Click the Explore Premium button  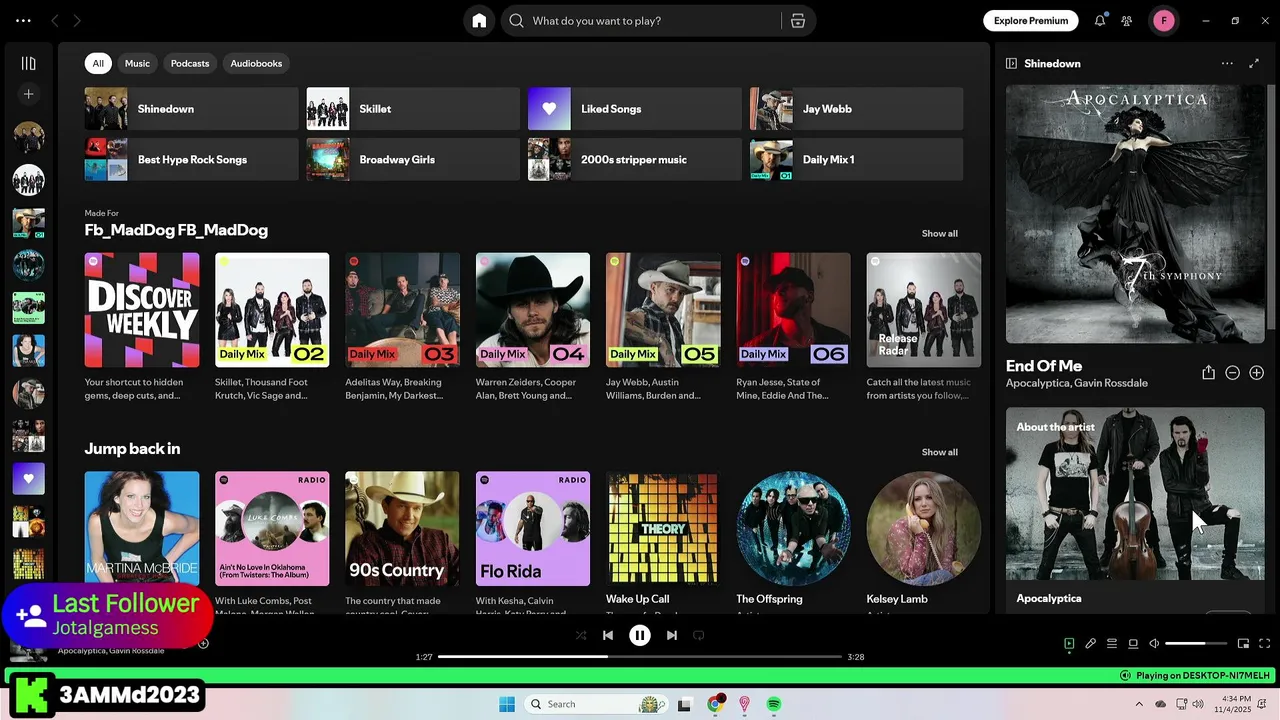click(1031, 21)
